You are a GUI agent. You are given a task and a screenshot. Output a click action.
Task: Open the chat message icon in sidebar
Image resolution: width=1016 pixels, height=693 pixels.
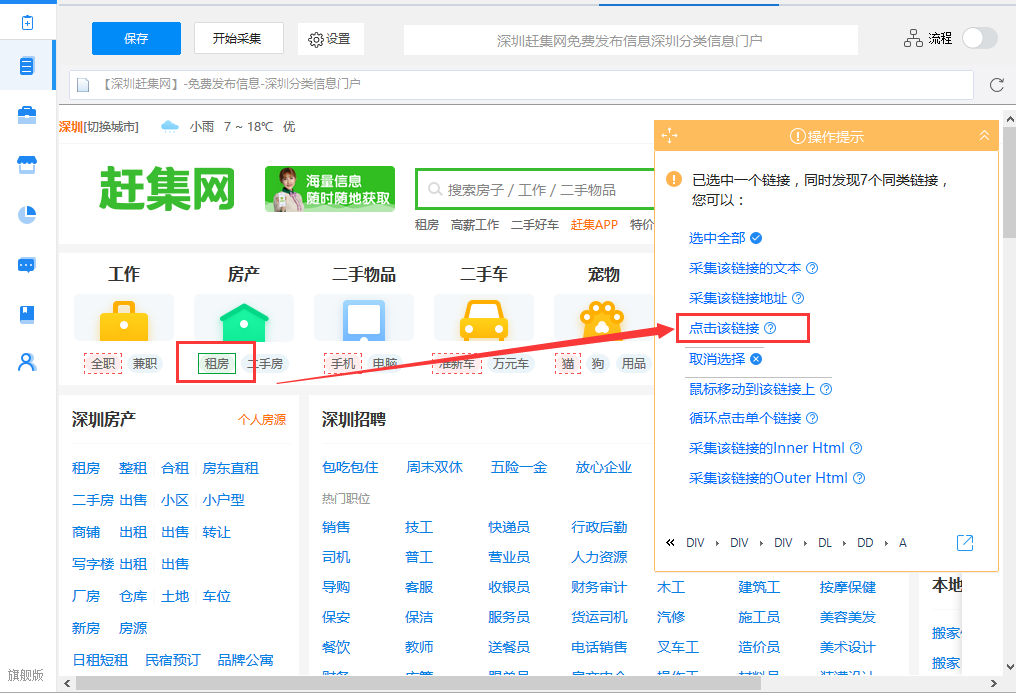click(27, 265)
